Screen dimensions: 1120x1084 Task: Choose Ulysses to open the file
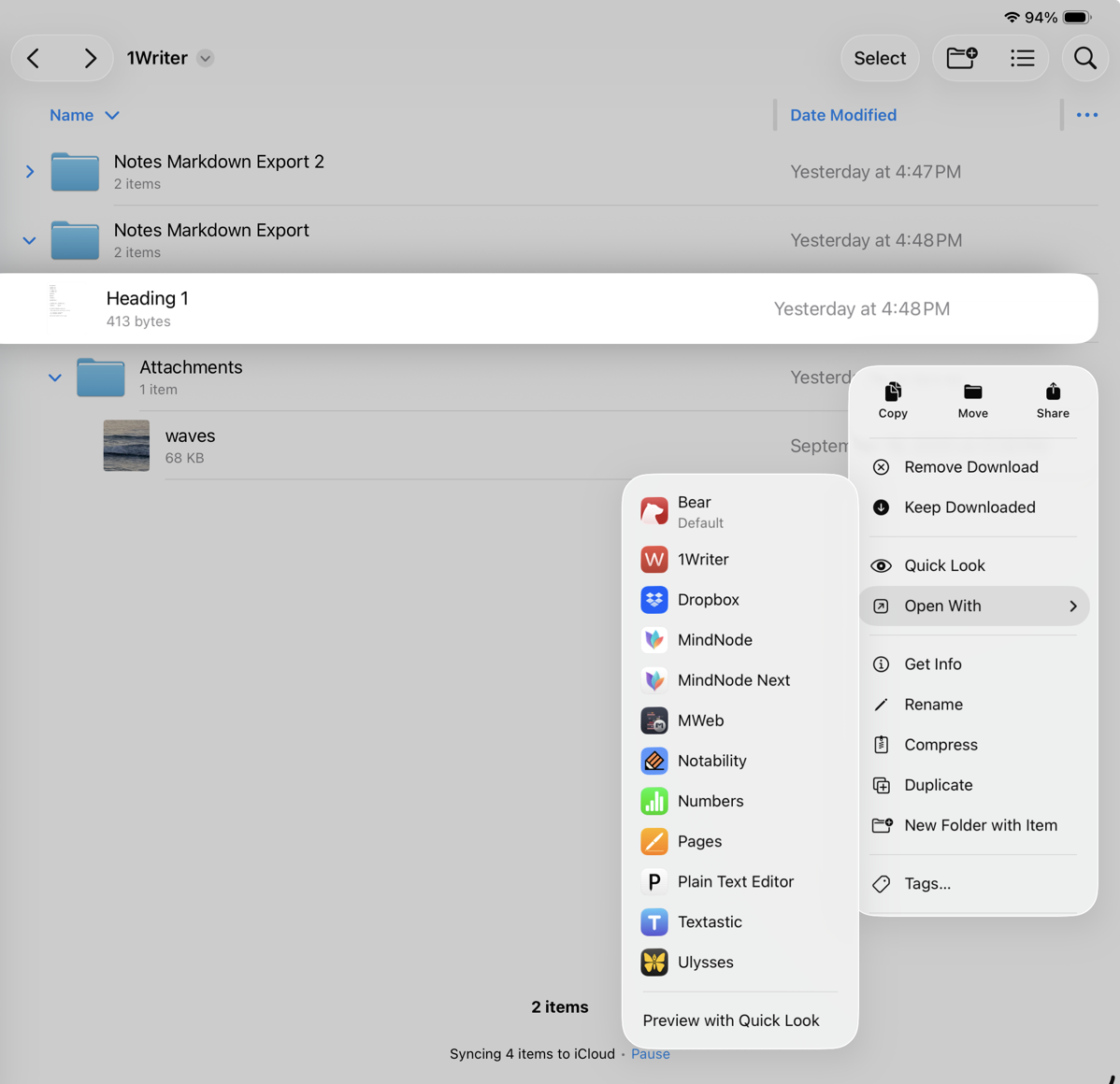[705, 962]
